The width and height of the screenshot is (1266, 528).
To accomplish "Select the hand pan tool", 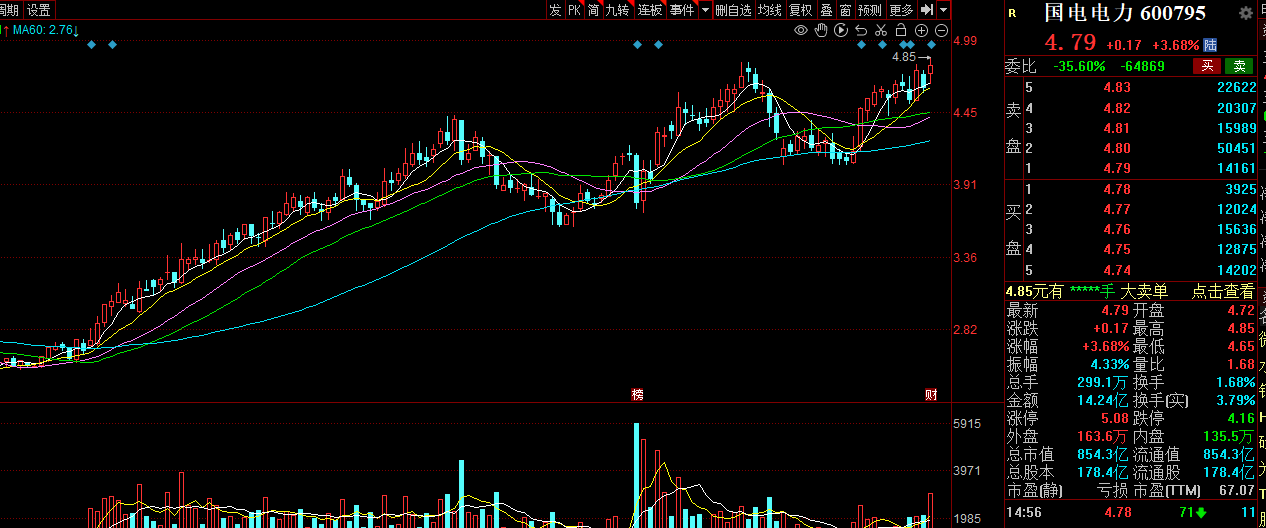I will (x=821, y=31).
